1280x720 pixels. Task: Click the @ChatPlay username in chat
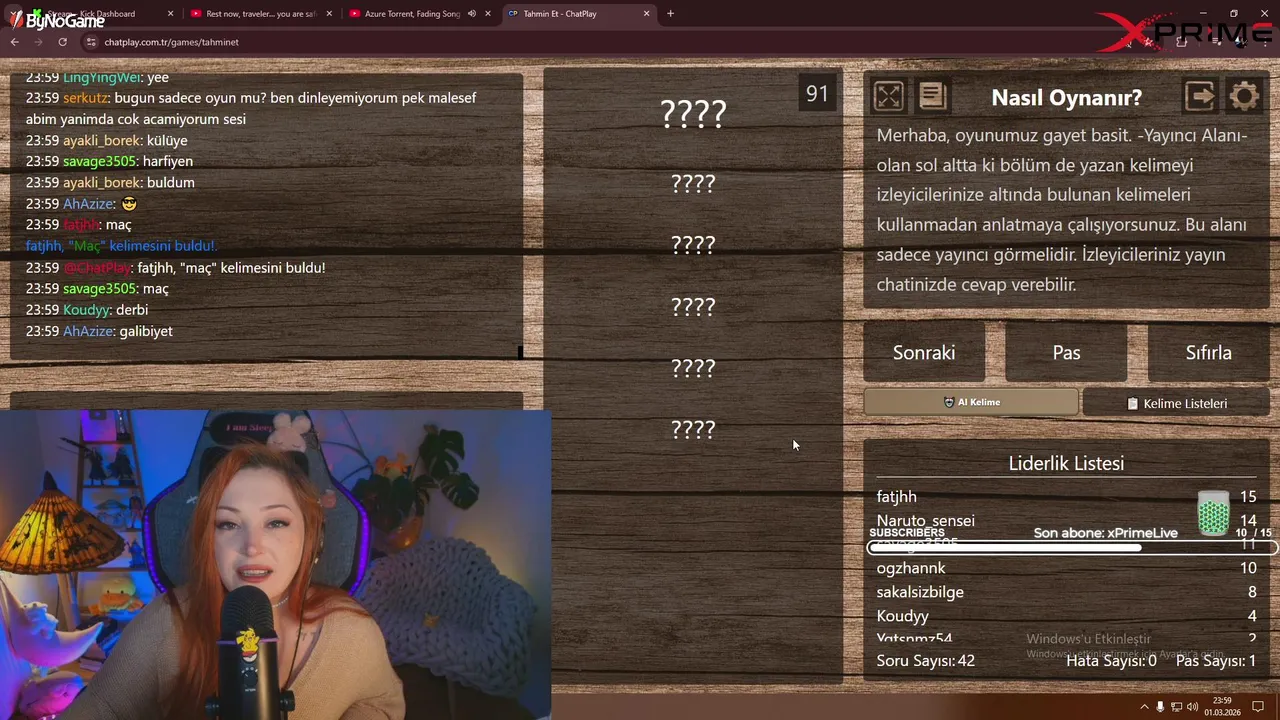point(97,268)
